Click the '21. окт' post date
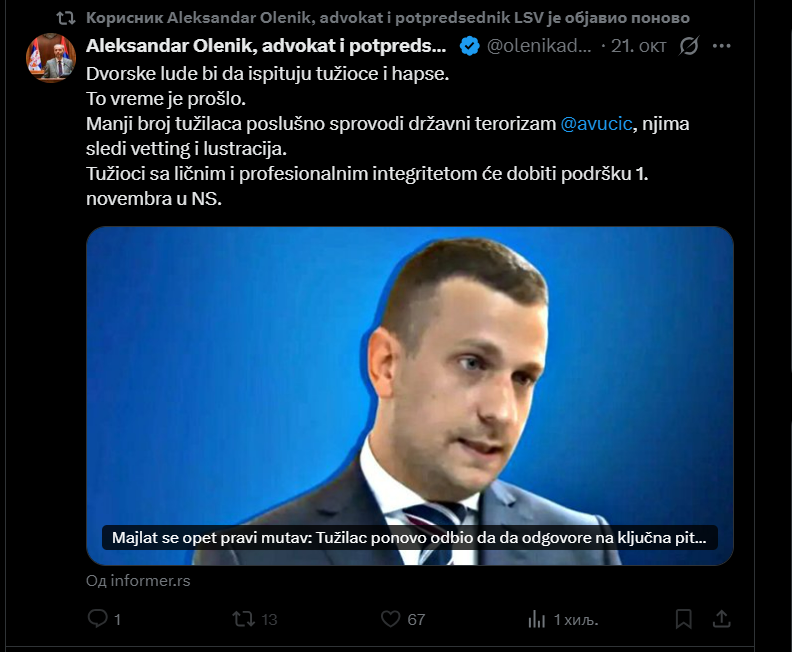This screenshot has width=792, height=652. (638, 46)
